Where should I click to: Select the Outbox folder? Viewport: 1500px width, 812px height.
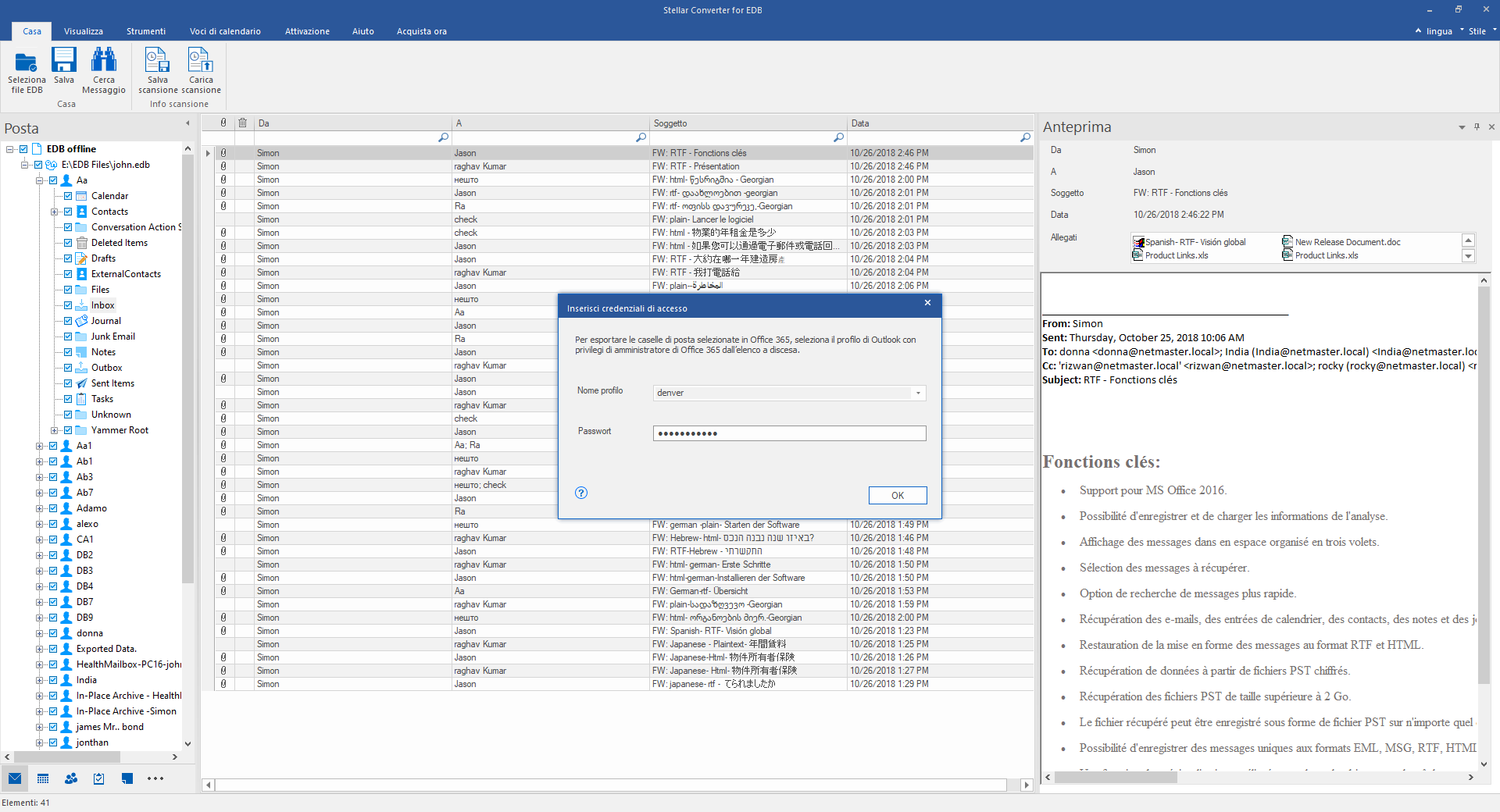107,368
